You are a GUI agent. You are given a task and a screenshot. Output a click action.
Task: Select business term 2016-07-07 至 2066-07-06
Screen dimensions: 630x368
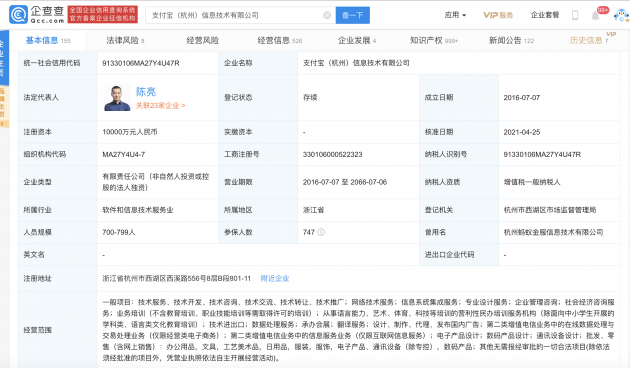[345, 182]
